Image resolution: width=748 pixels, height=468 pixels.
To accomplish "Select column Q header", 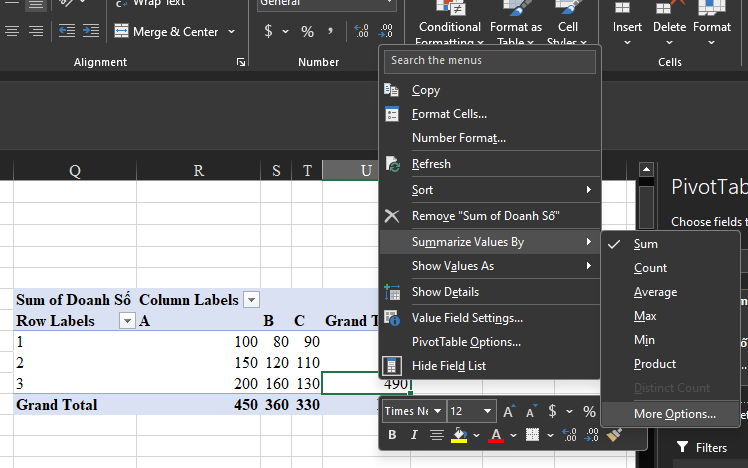I will click(75, 170).
